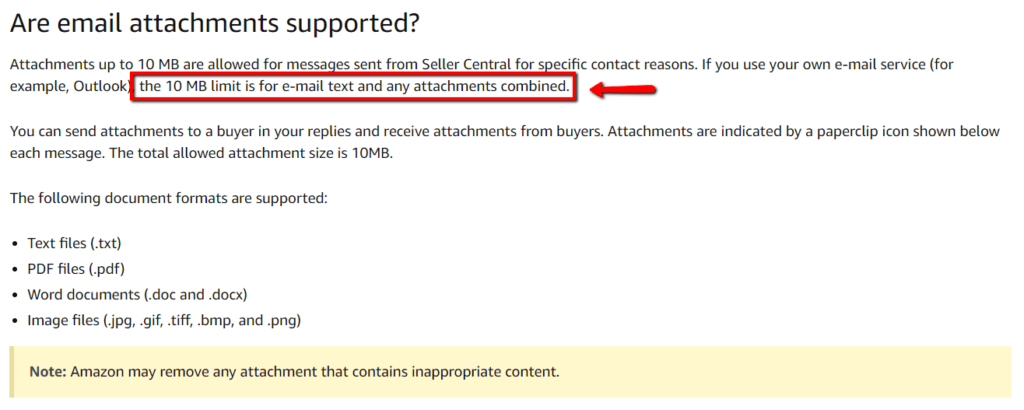Select the 'Text files (.txt)' list item
The width and height of the screenshot is (1024, 410).
click(74, 243)
